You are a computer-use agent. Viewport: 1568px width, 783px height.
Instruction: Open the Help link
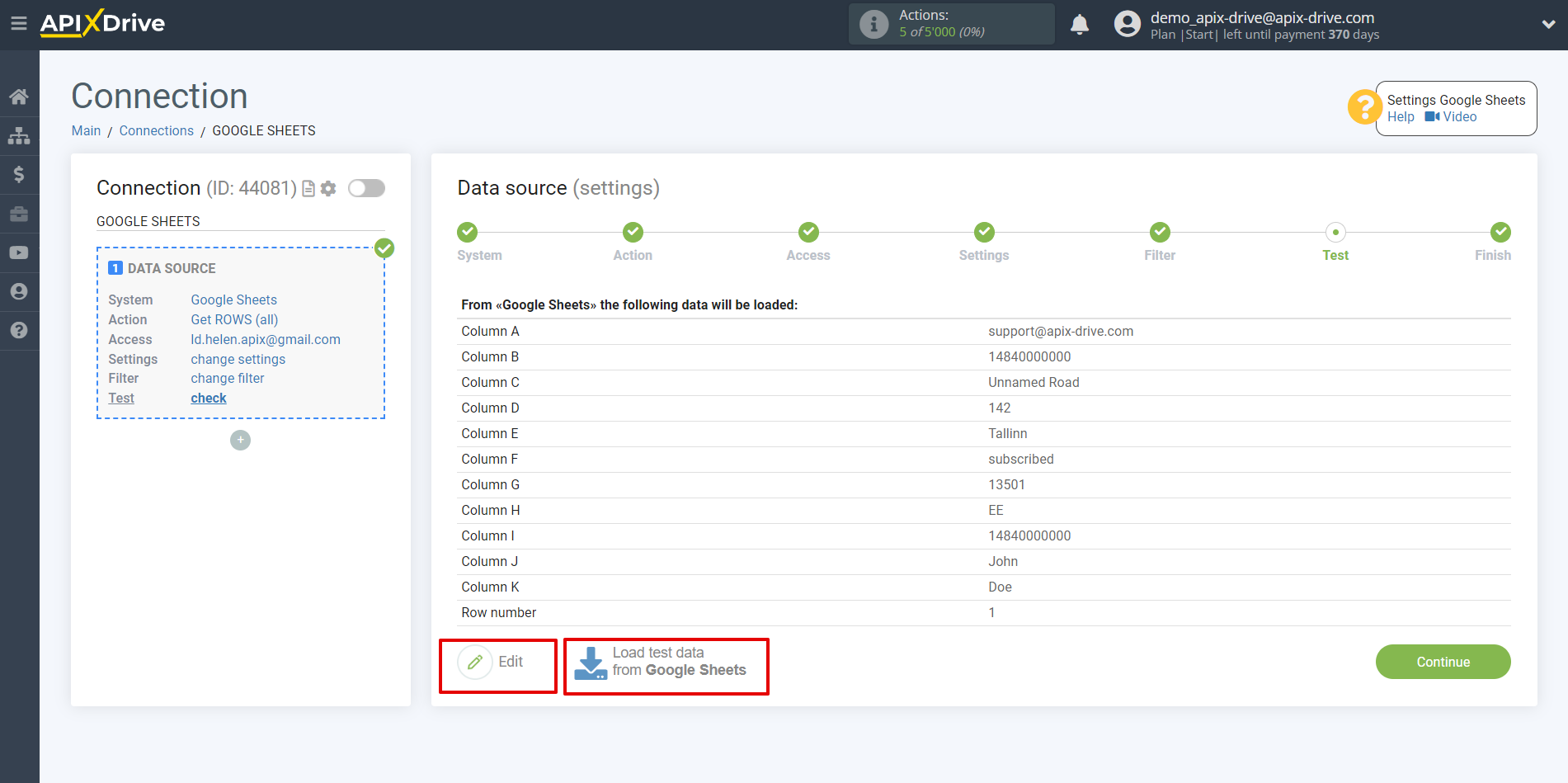point(1401,117)
